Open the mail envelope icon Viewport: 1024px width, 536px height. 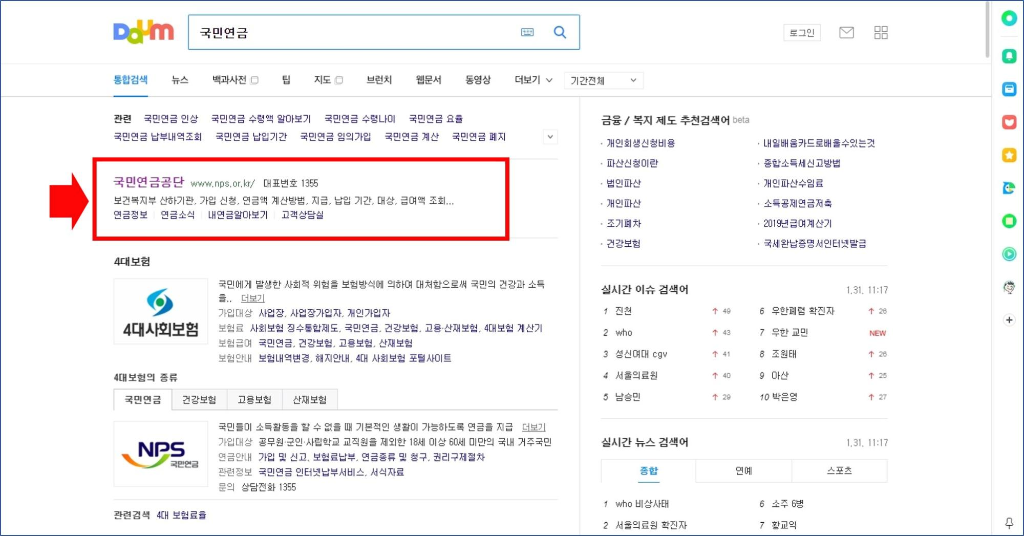pyautogui.click(x=846, y=32)
